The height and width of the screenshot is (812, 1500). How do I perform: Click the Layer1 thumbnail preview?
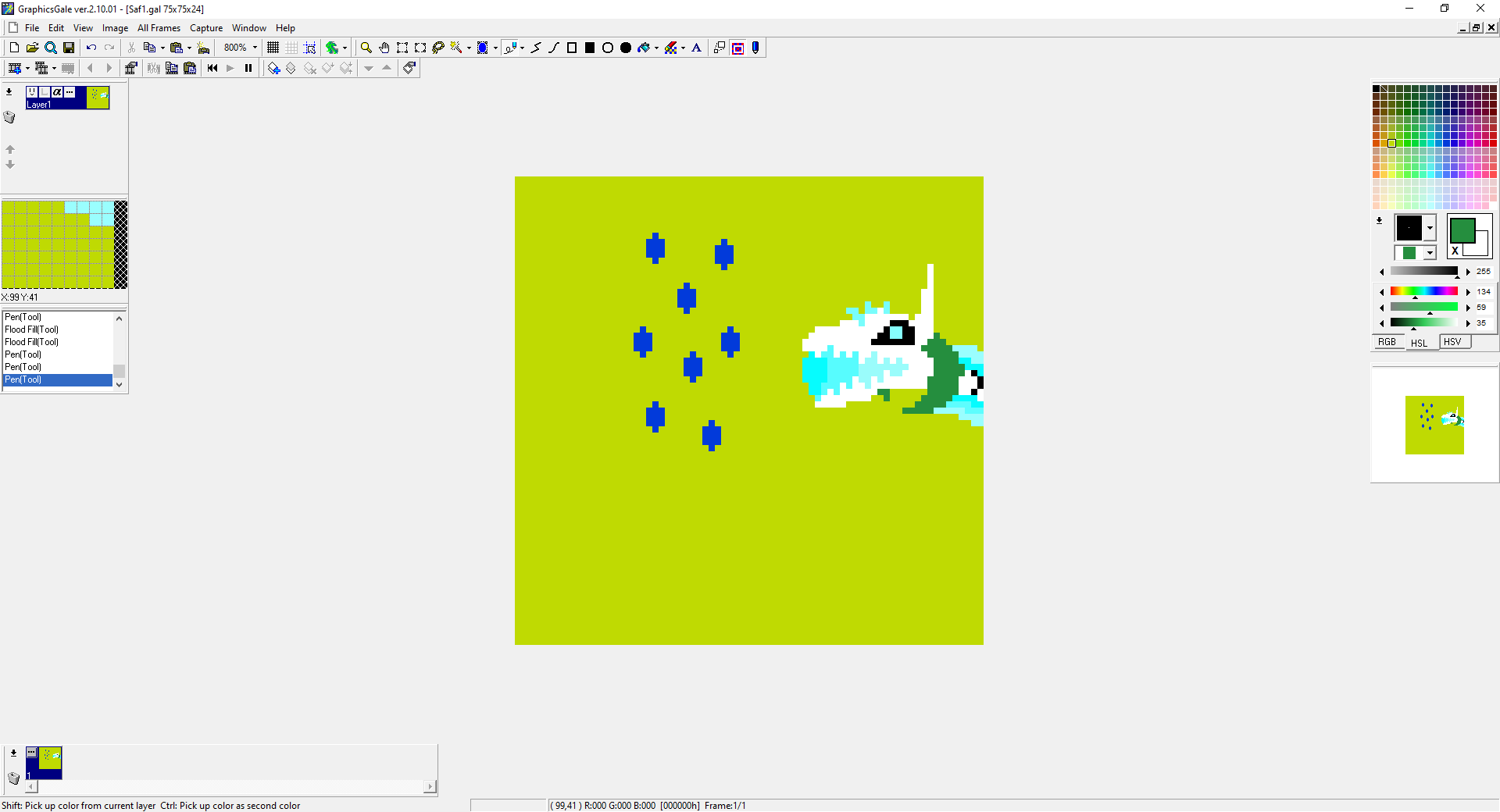click(x=98, y=98)
